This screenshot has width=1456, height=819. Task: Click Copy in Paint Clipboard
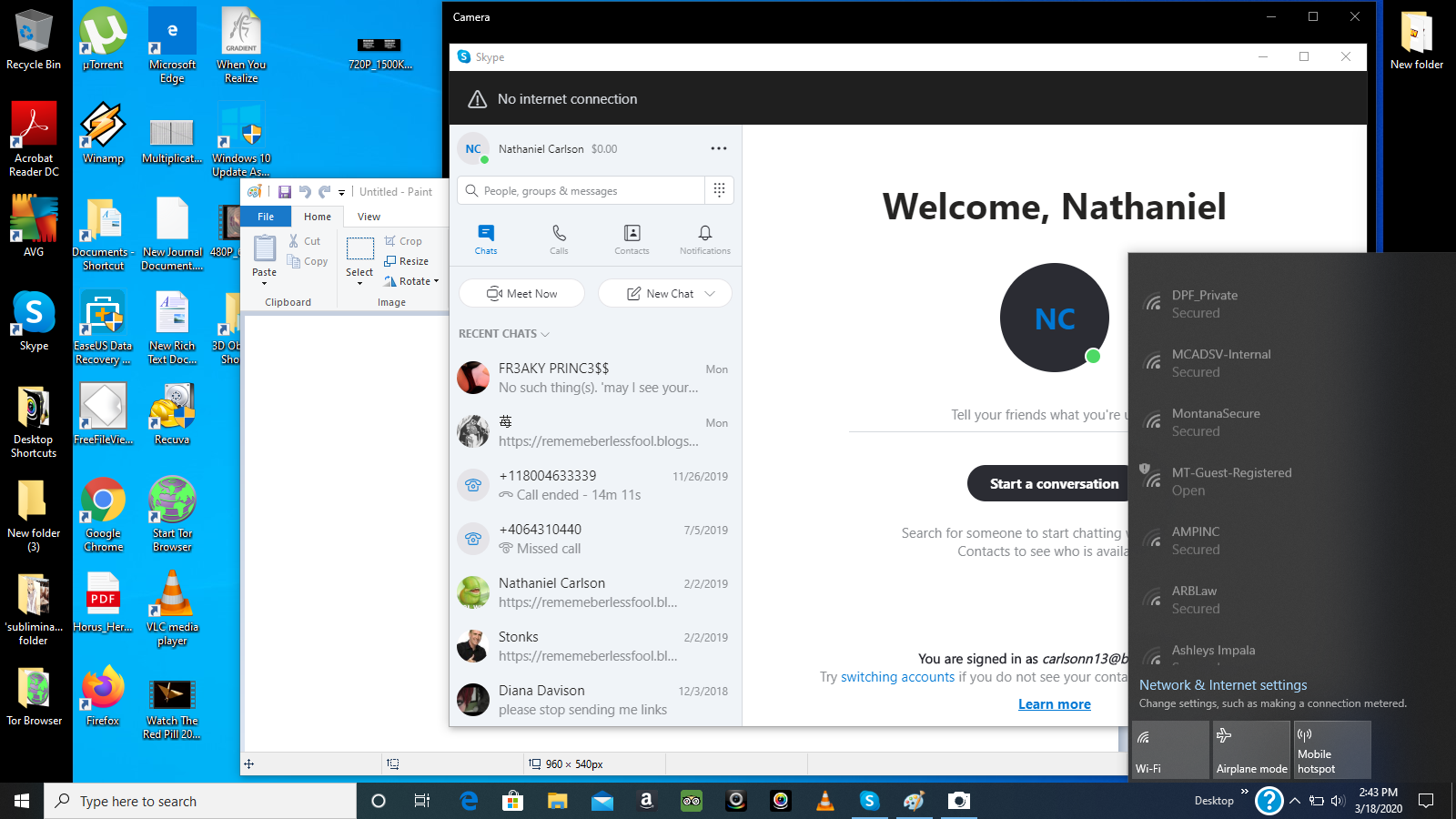308,261
